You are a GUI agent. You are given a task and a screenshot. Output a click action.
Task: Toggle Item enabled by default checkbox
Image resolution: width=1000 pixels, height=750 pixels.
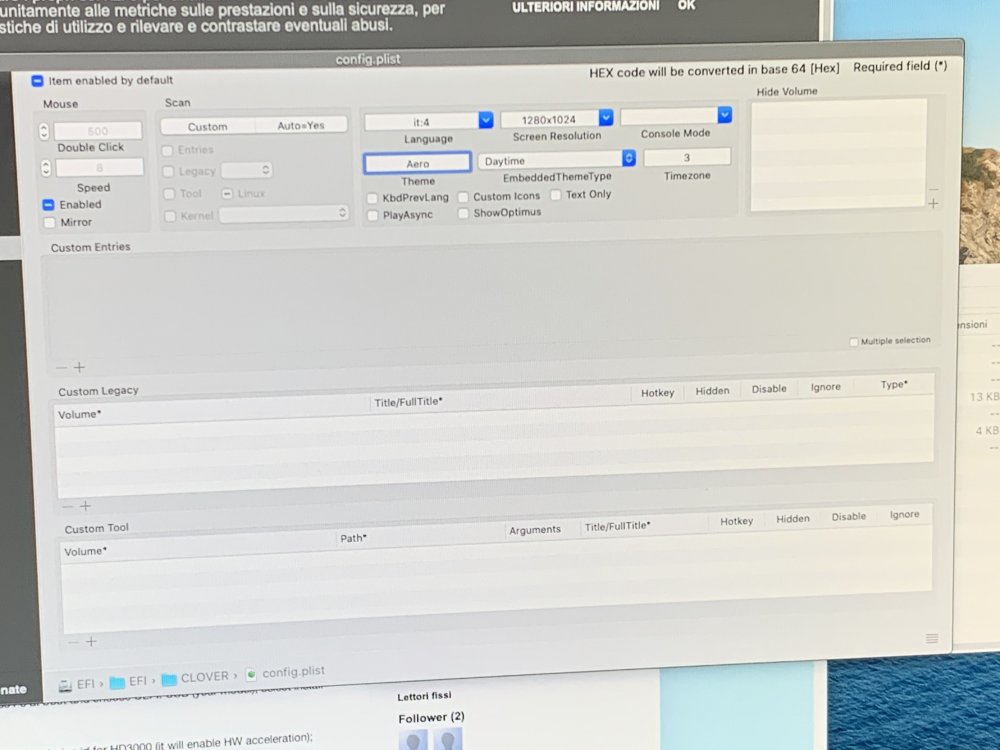coord(37,81)
